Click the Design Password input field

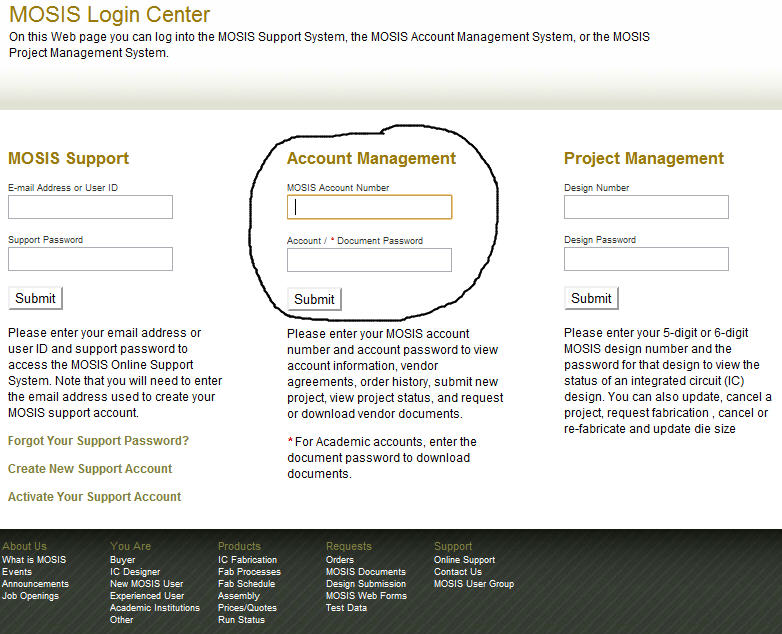click(x=646, y=259)
